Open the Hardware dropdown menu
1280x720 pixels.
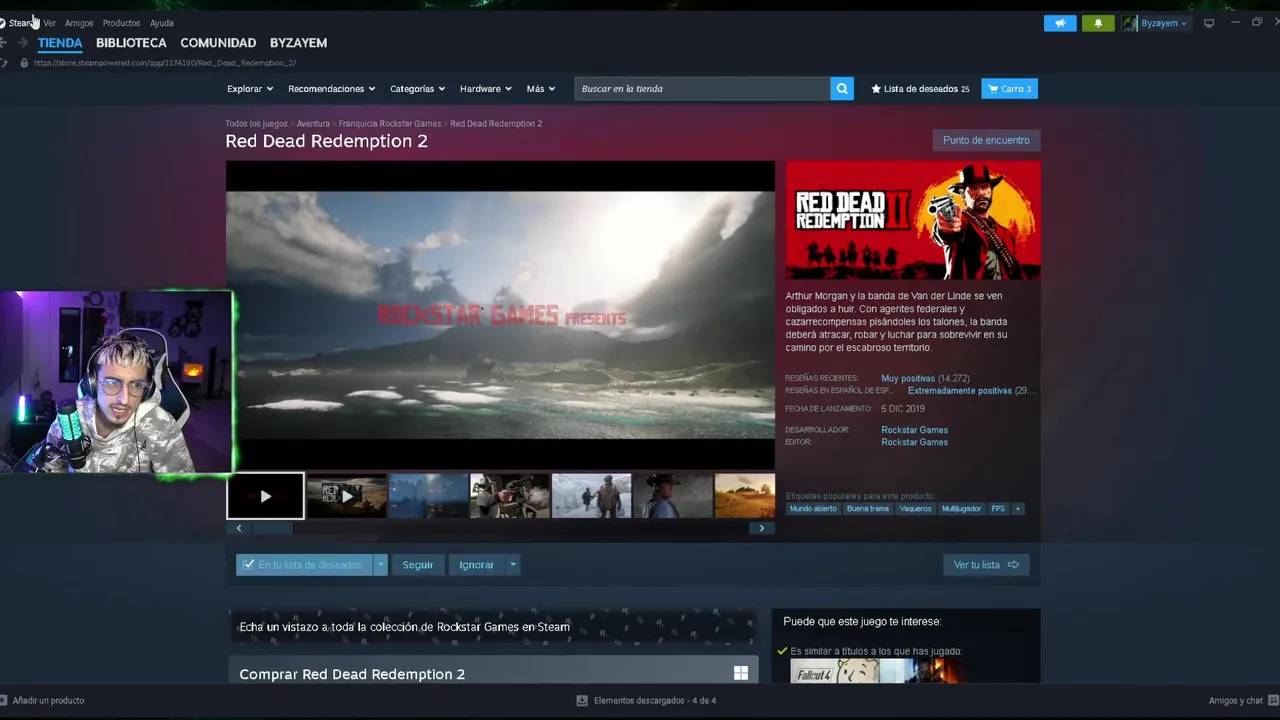point(485,89)
